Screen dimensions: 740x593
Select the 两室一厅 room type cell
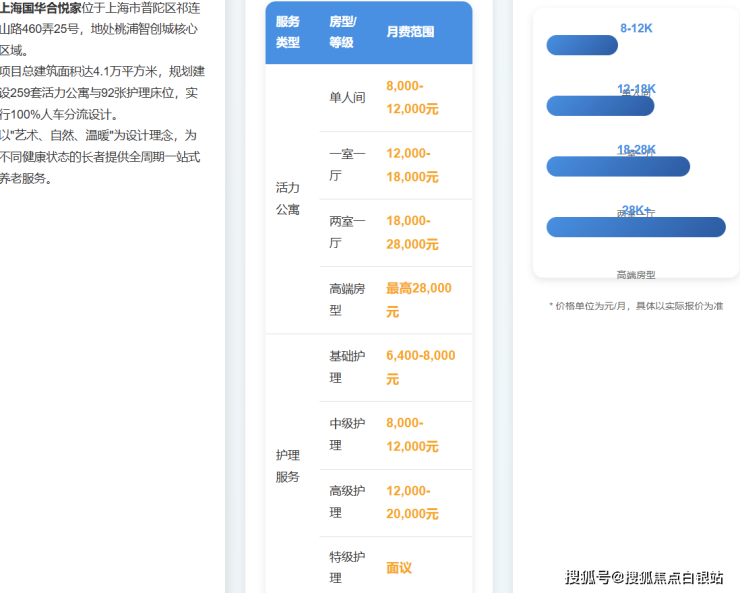(x=347, y=232)
